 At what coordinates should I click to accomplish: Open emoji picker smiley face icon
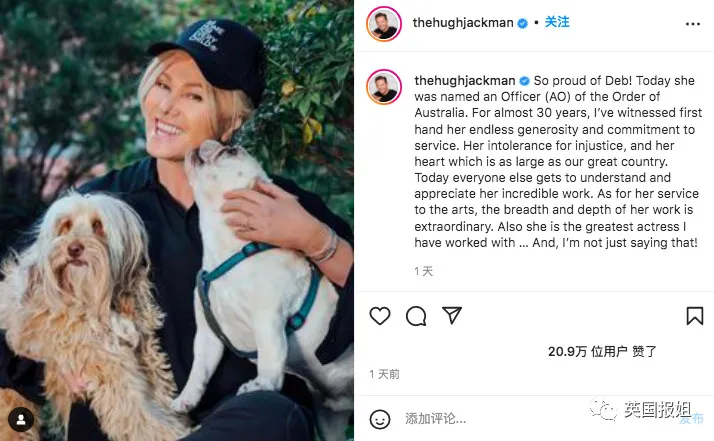380,419
